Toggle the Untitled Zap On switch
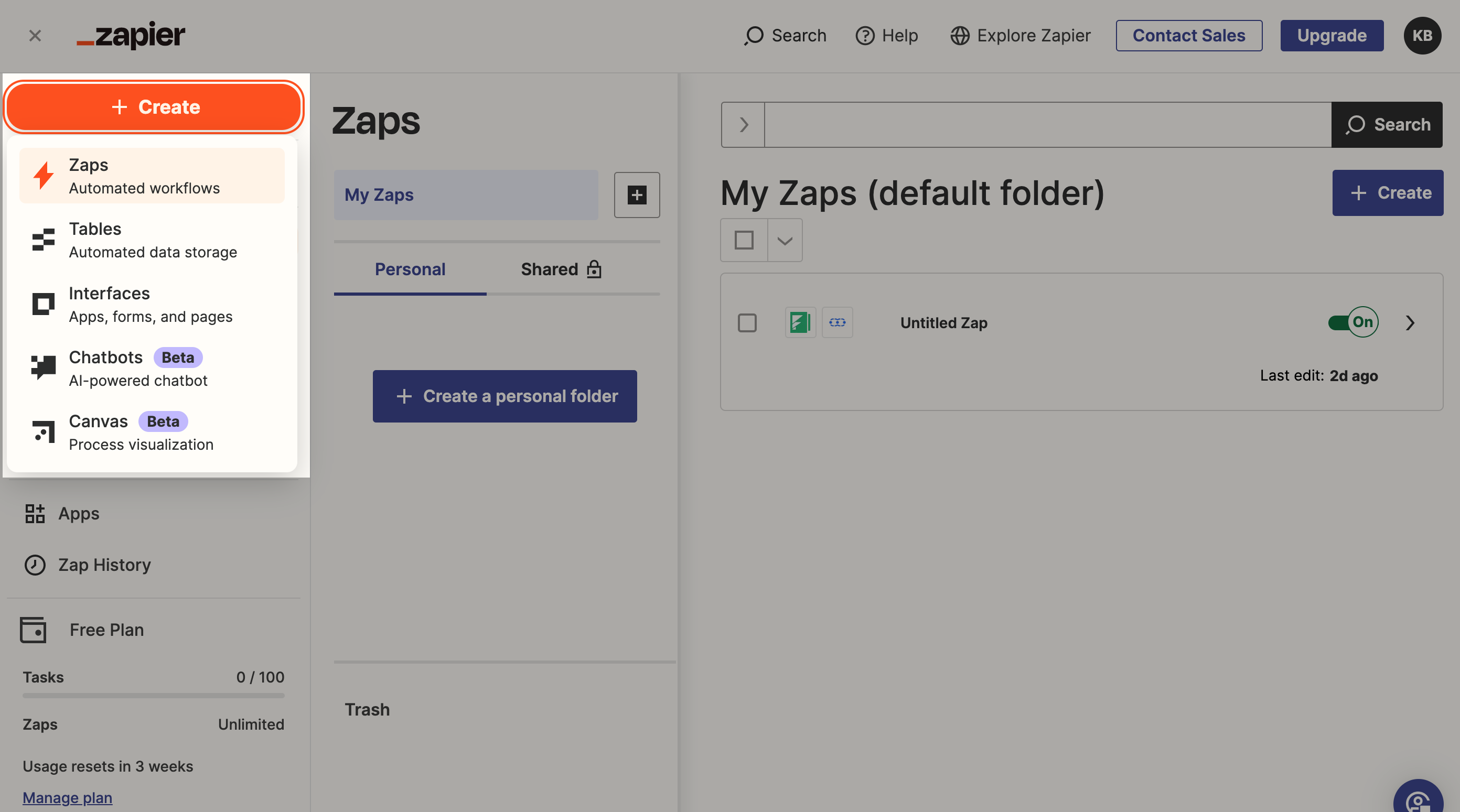 click(1353, 322)
